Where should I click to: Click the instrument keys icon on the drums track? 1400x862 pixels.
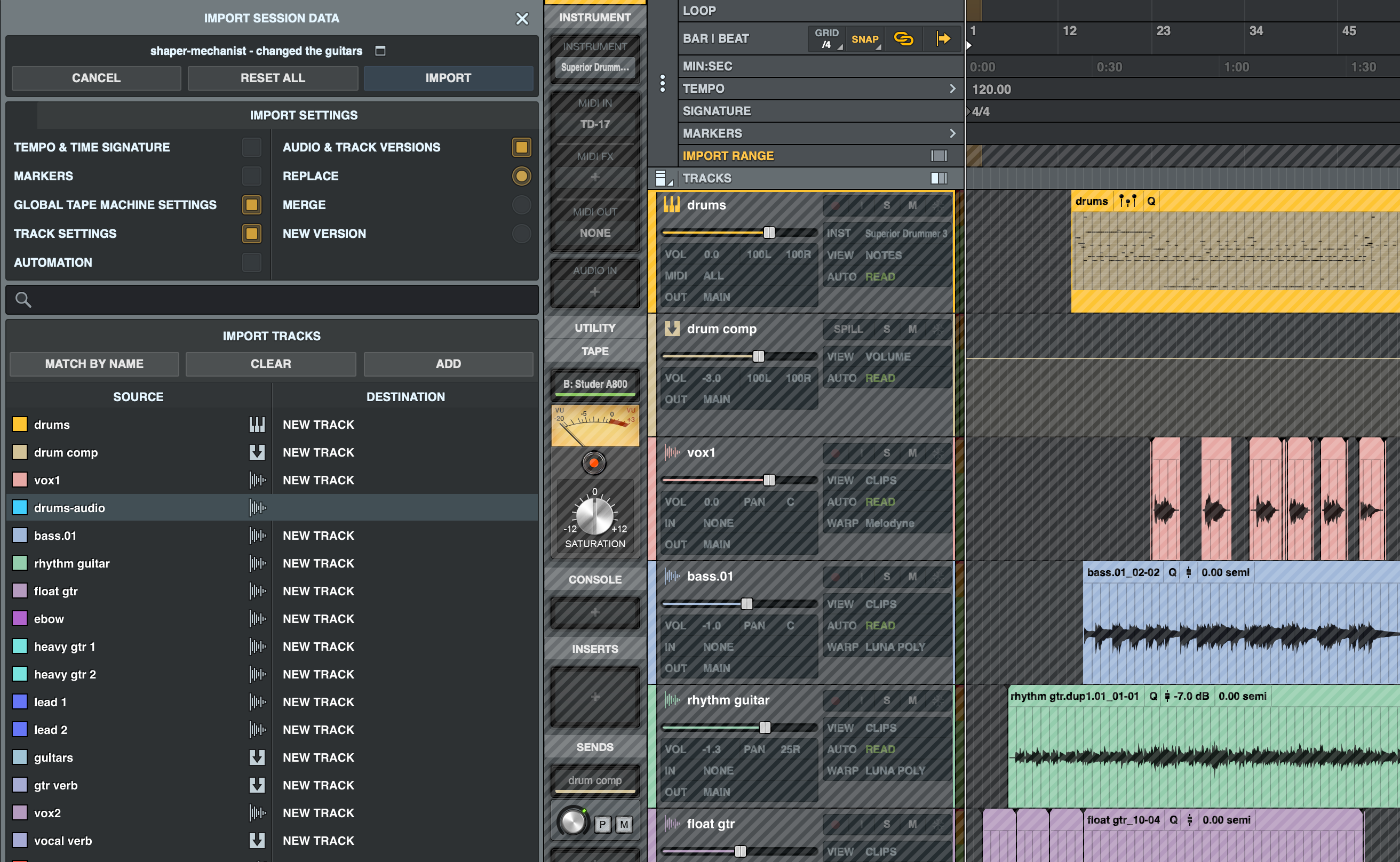[671, 205]
